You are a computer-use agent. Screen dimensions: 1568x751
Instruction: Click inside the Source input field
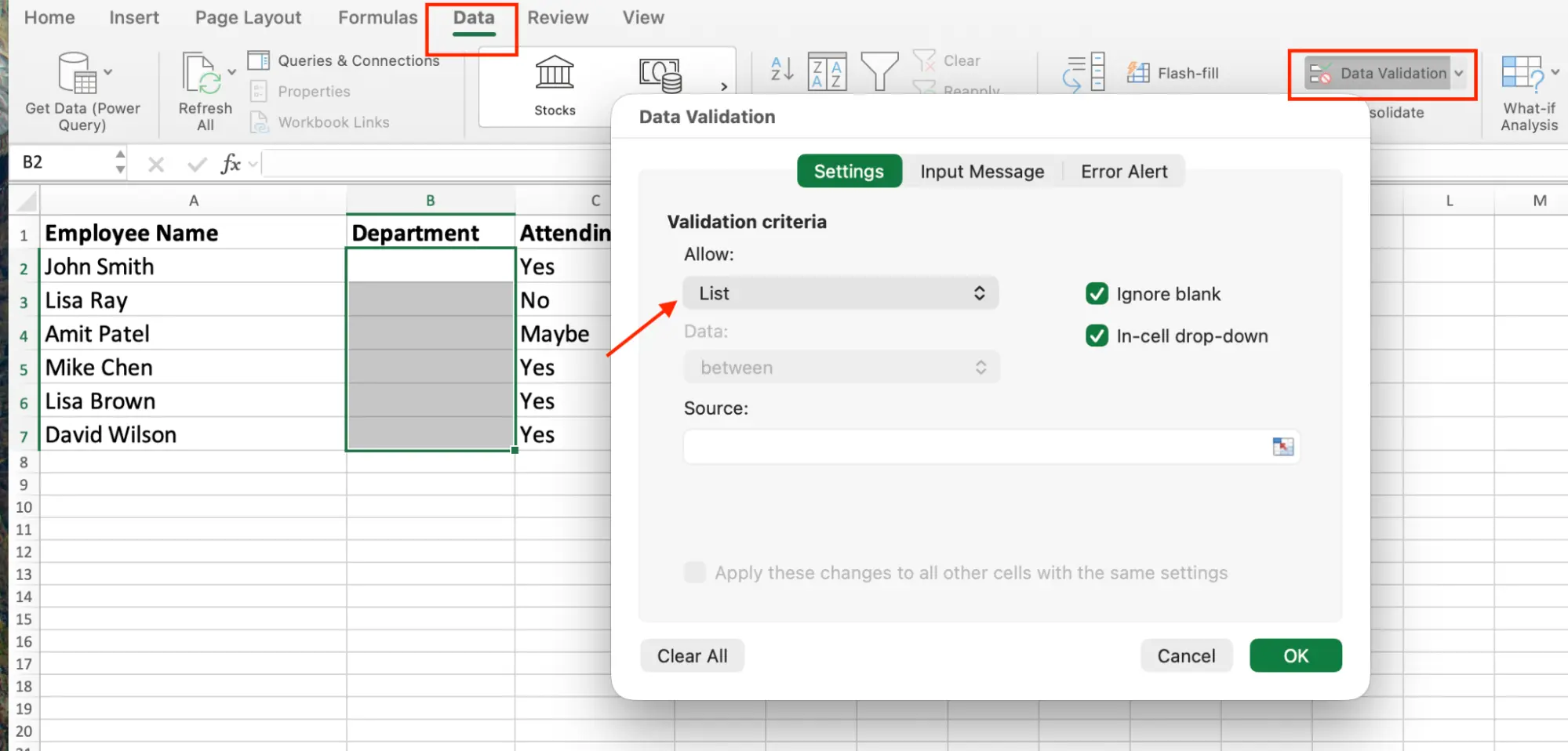pos(941,447)
